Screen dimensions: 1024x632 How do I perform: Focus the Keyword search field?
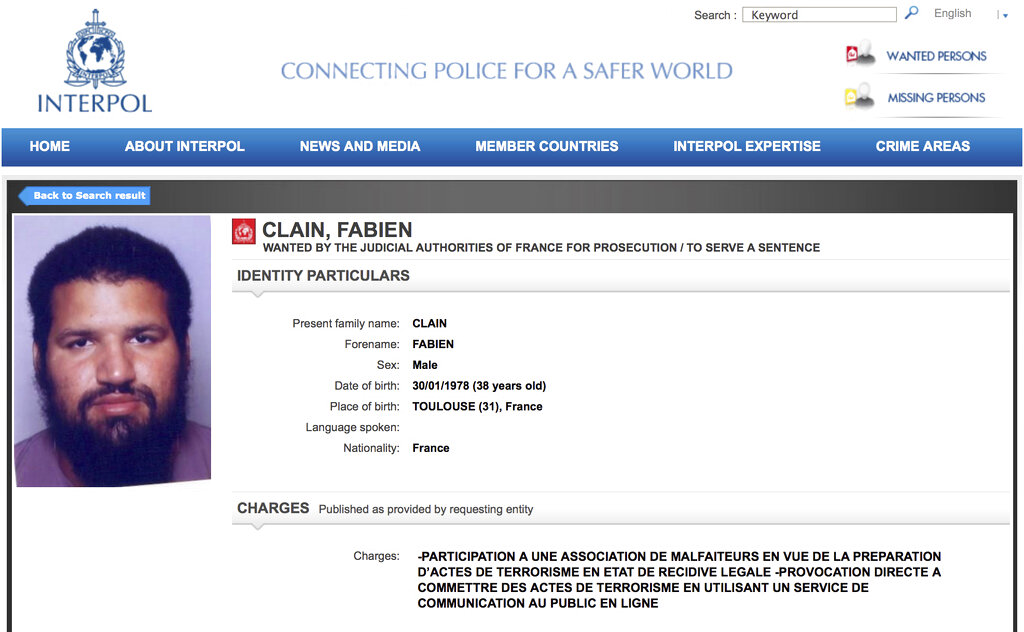819,15
